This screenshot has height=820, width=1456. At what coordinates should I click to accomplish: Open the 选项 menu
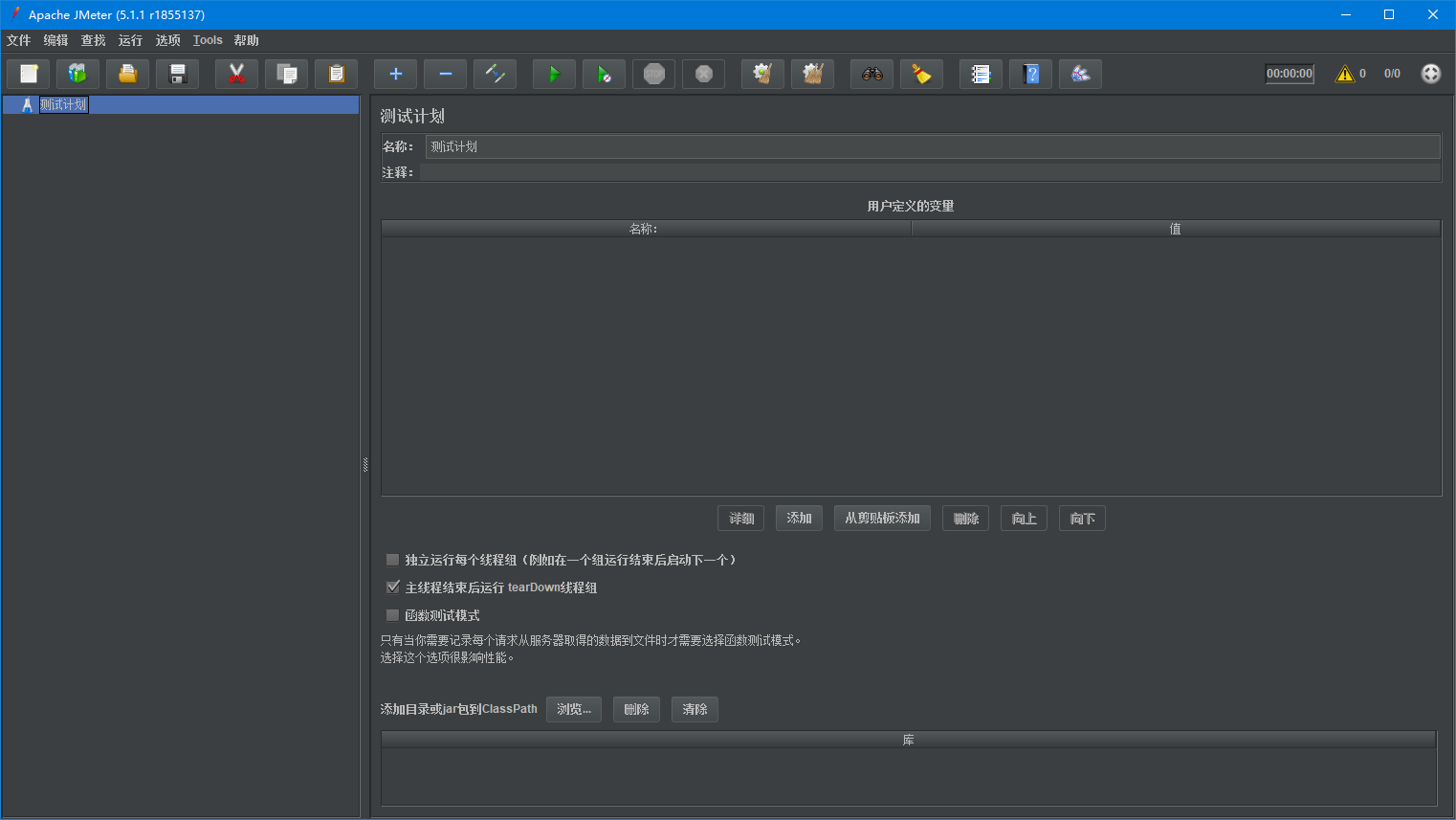point(167,40)
